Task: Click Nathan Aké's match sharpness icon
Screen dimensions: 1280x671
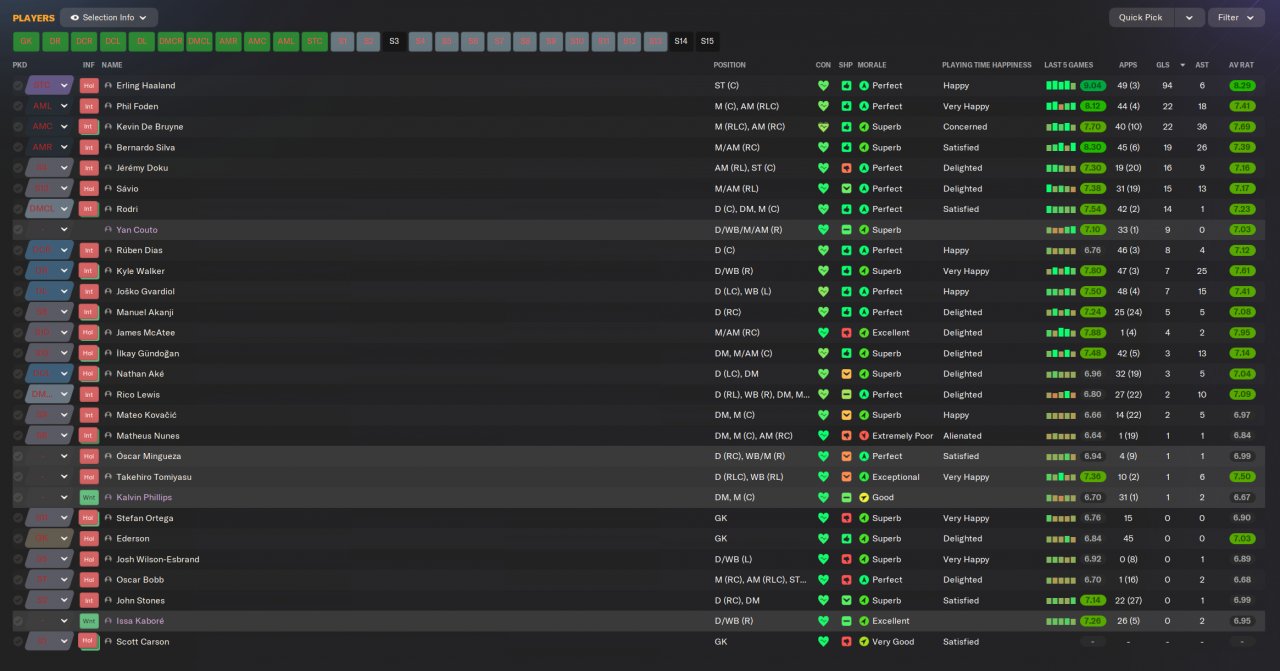Action: pos(846,374)
